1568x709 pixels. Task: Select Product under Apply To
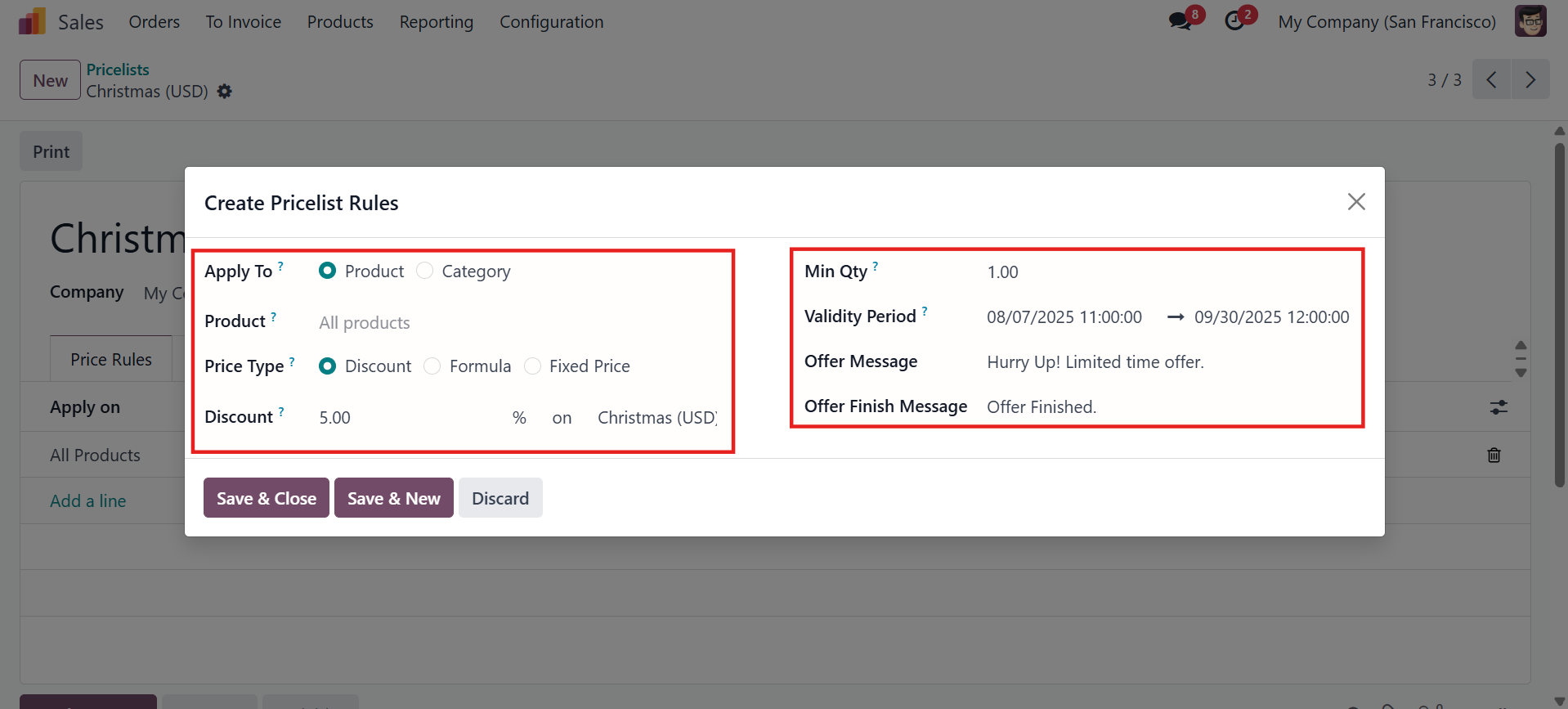[328, 271]
